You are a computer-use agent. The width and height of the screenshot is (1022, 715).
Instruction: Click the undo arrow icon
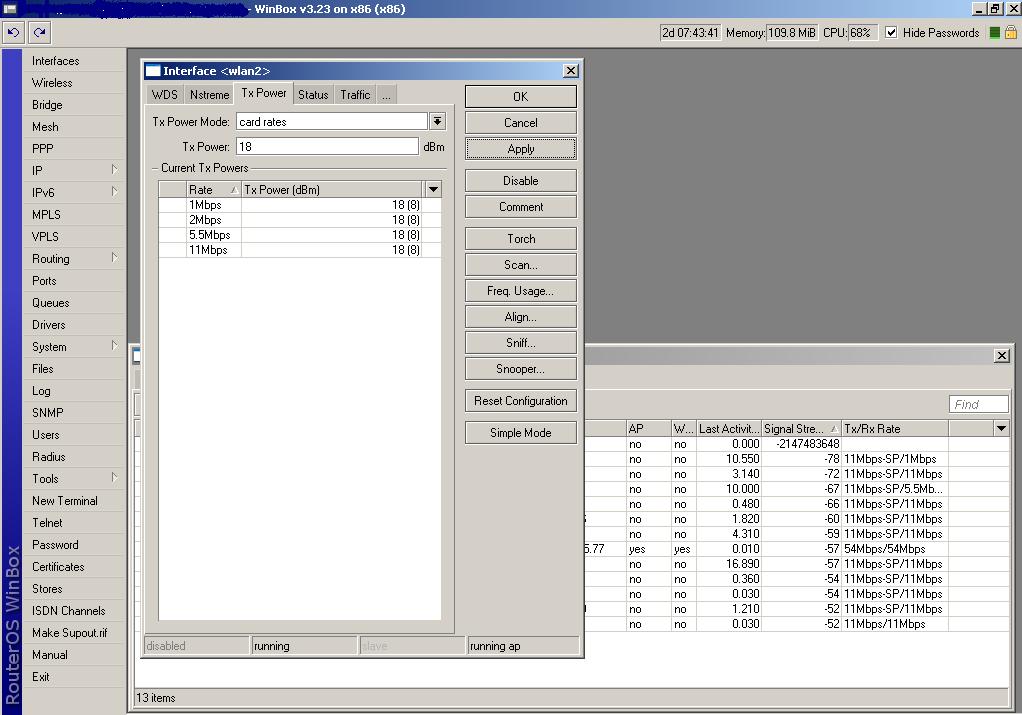click(13, 32)
